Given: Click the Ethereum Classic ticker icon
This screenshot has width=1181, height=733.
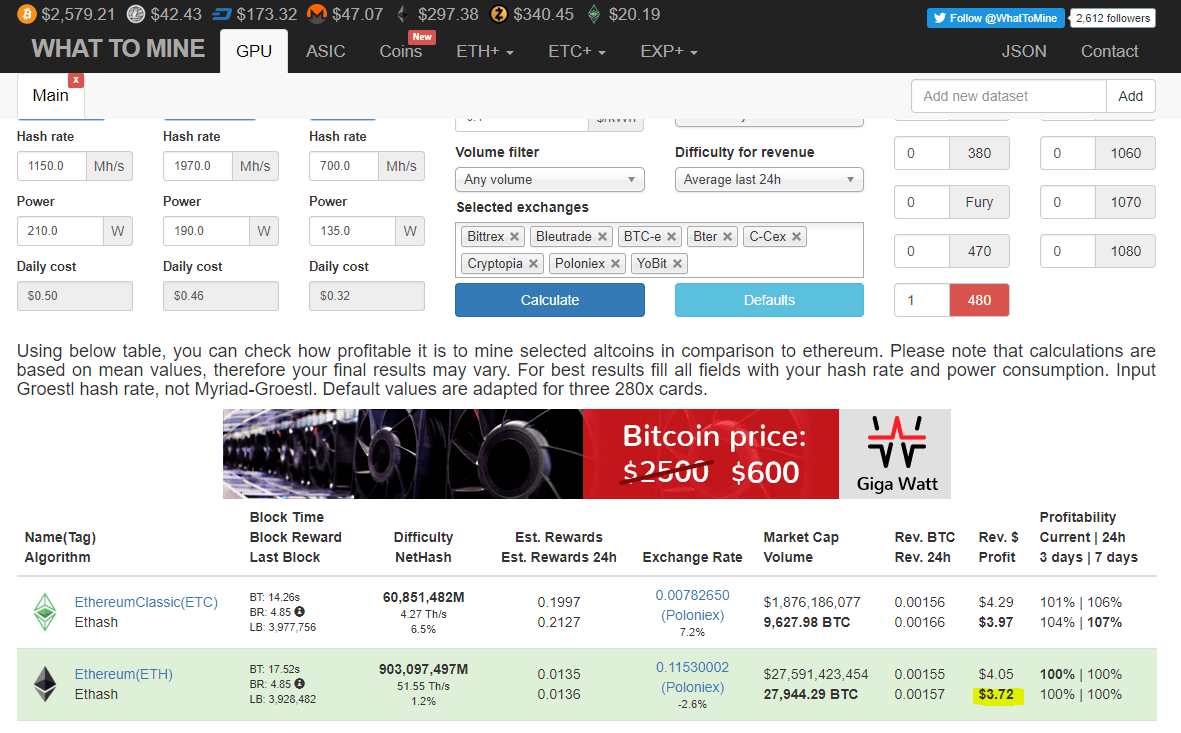Looking at the screenshot, I should [594, 14].
